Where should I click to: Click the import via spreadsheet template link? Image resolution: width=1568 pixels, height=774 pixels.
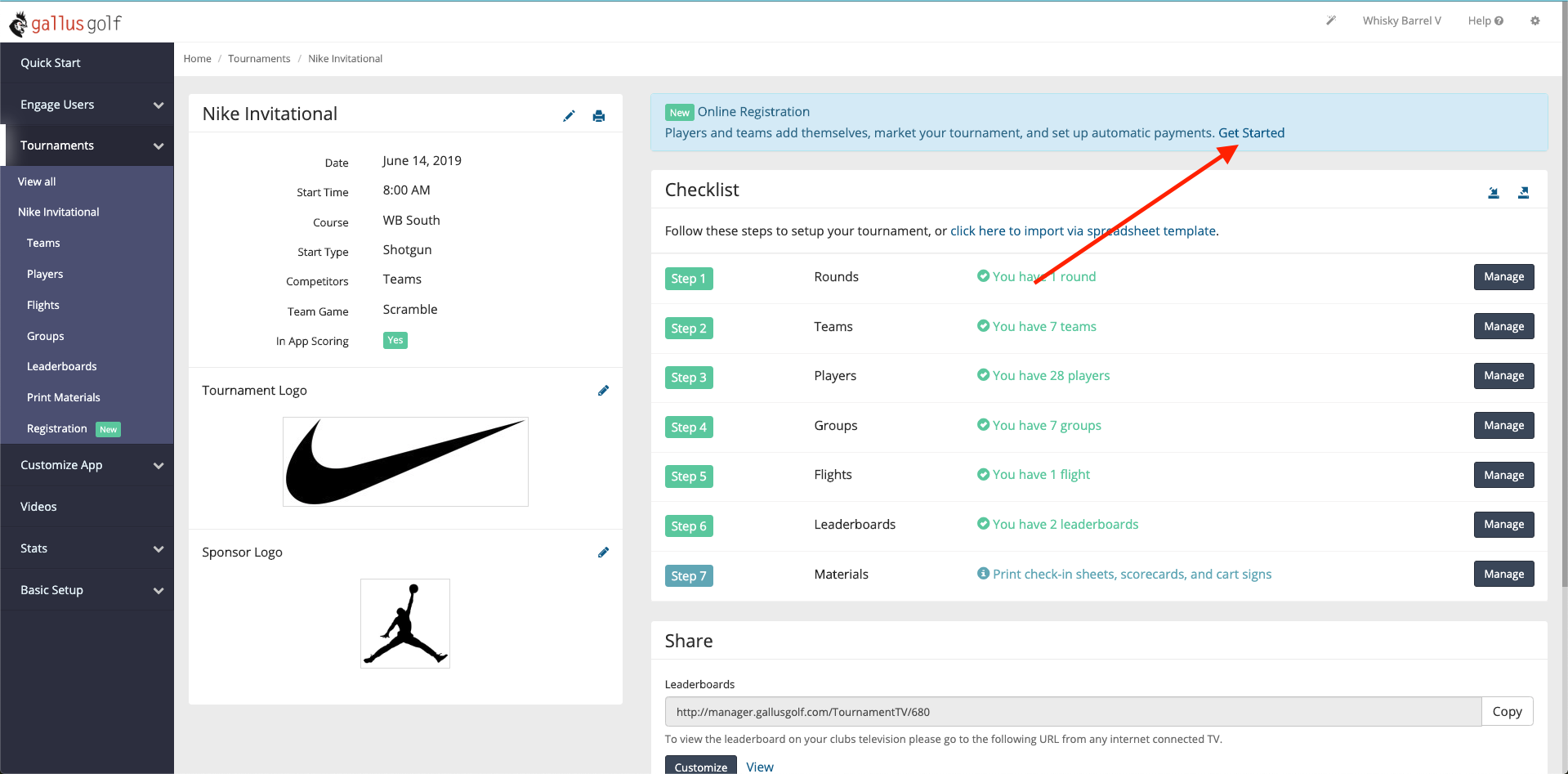point(1083,231)
